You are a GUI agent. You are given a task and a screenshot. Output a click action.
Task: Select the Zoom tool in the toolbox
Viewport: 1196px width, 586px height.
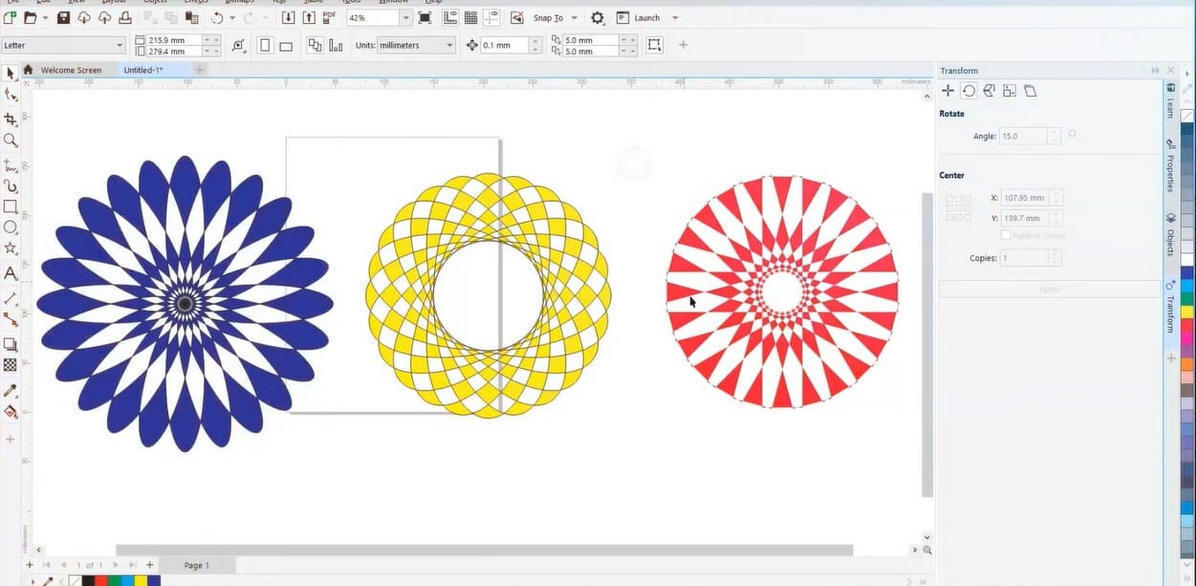pos(10,140)
